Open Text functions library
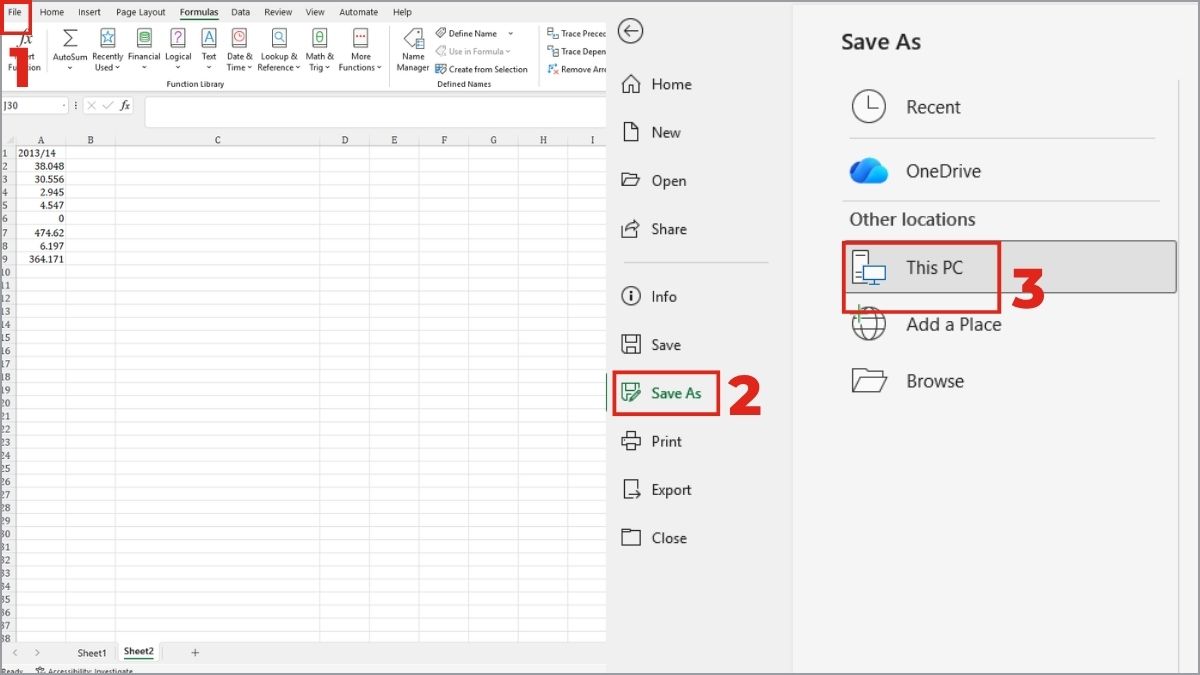Image resolution: width=1200 pixels, height=675 pixels. (209, 49)
